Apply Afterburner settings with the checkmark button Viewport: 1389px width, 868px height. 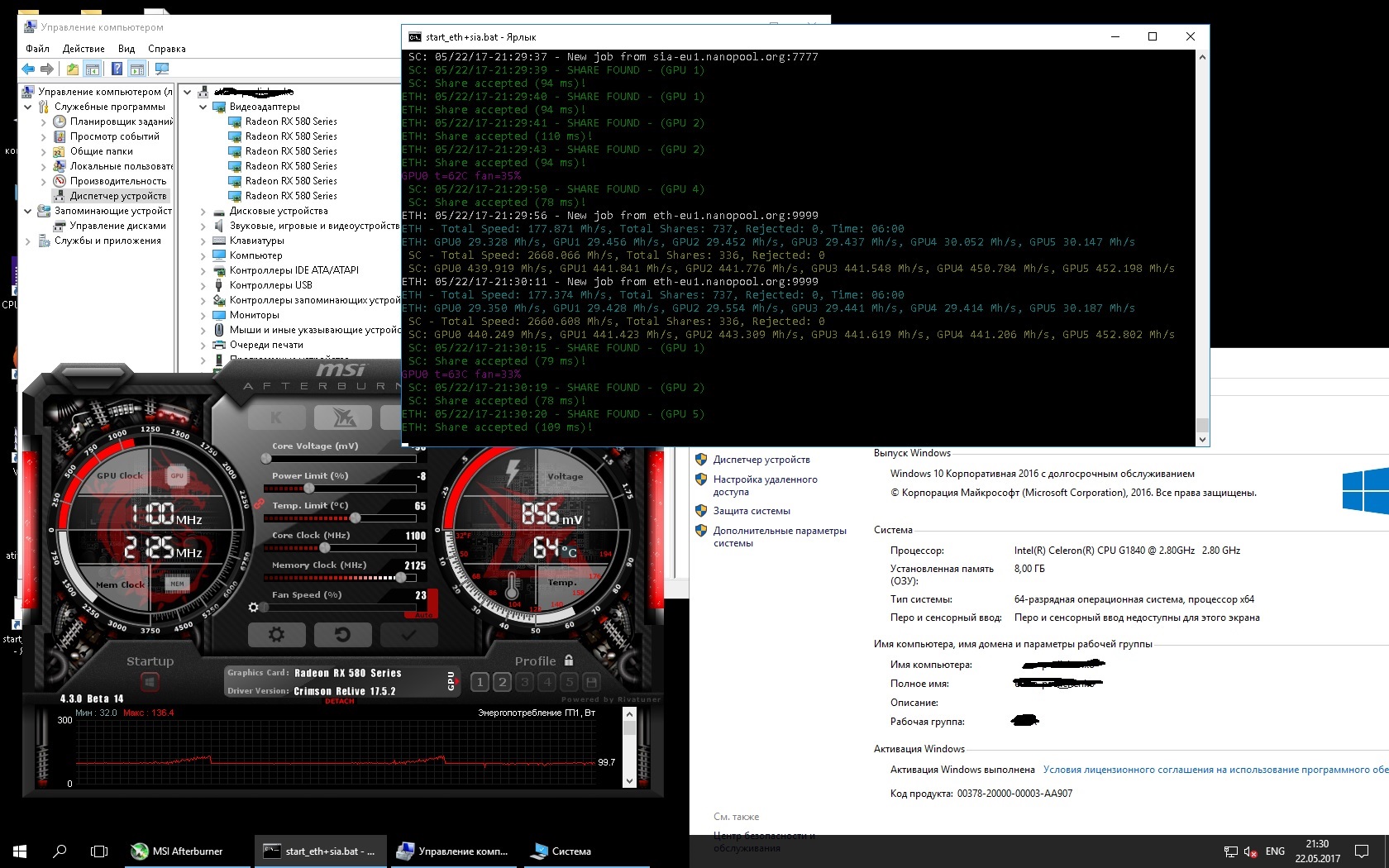point(408,635)
